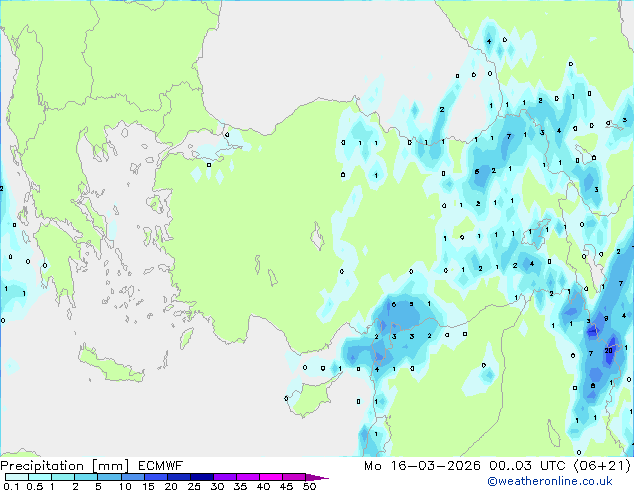Click the date '16-03-2026'
The image size is (634, 490).
(x=435, y=466)
